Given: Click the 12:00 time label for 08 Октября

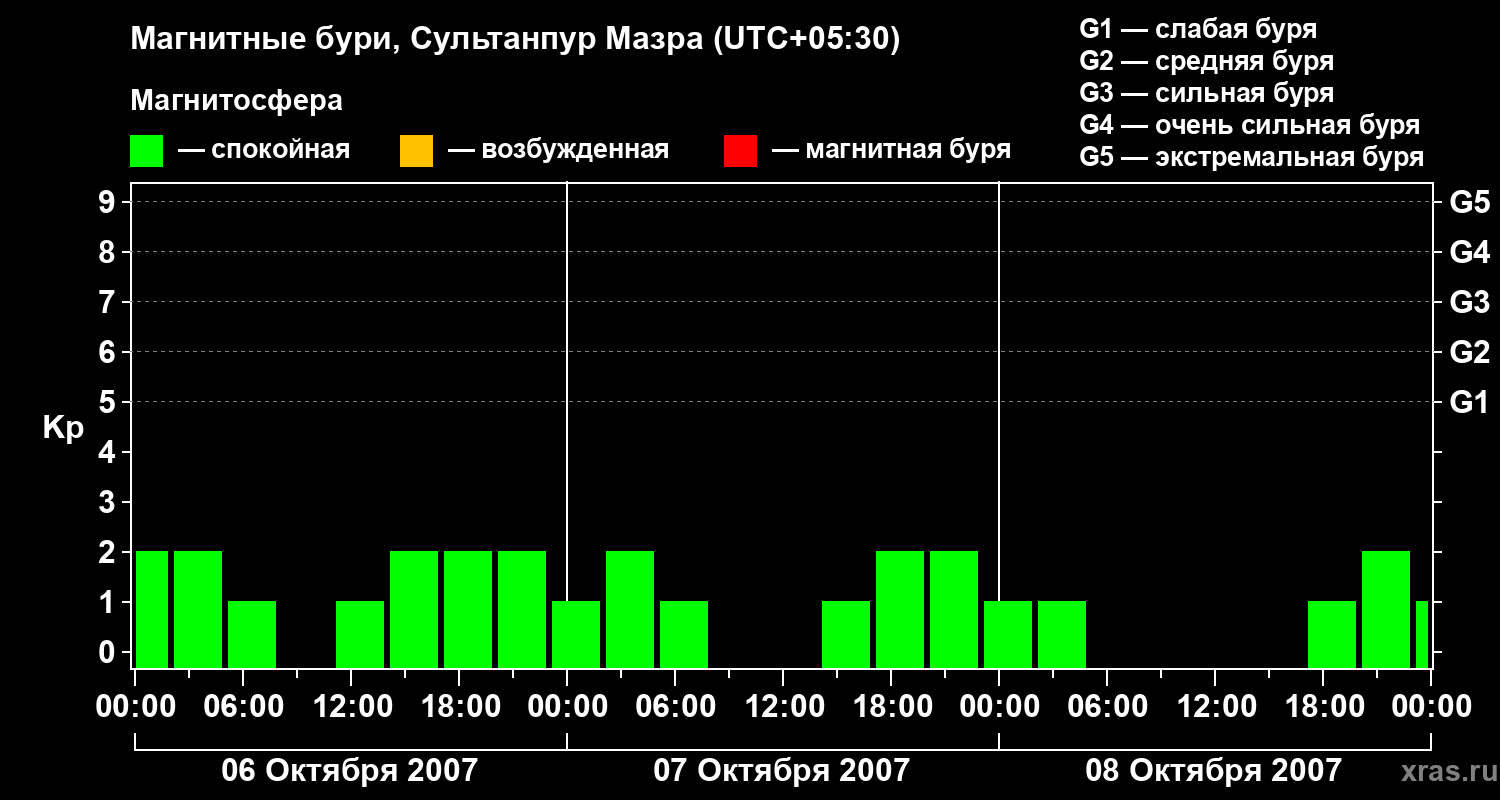Looking at the screenshot, I should coord(1215,707).
